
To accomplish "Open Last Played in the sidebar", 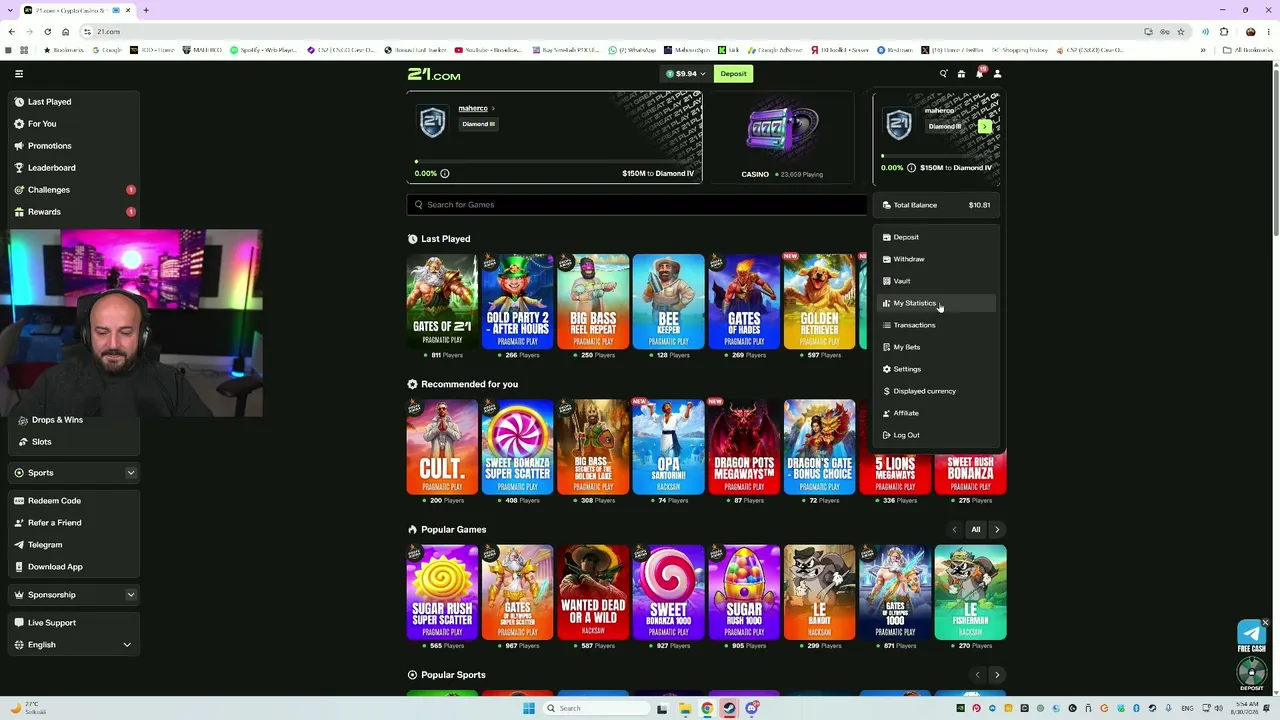I will [x=75, y=102].
